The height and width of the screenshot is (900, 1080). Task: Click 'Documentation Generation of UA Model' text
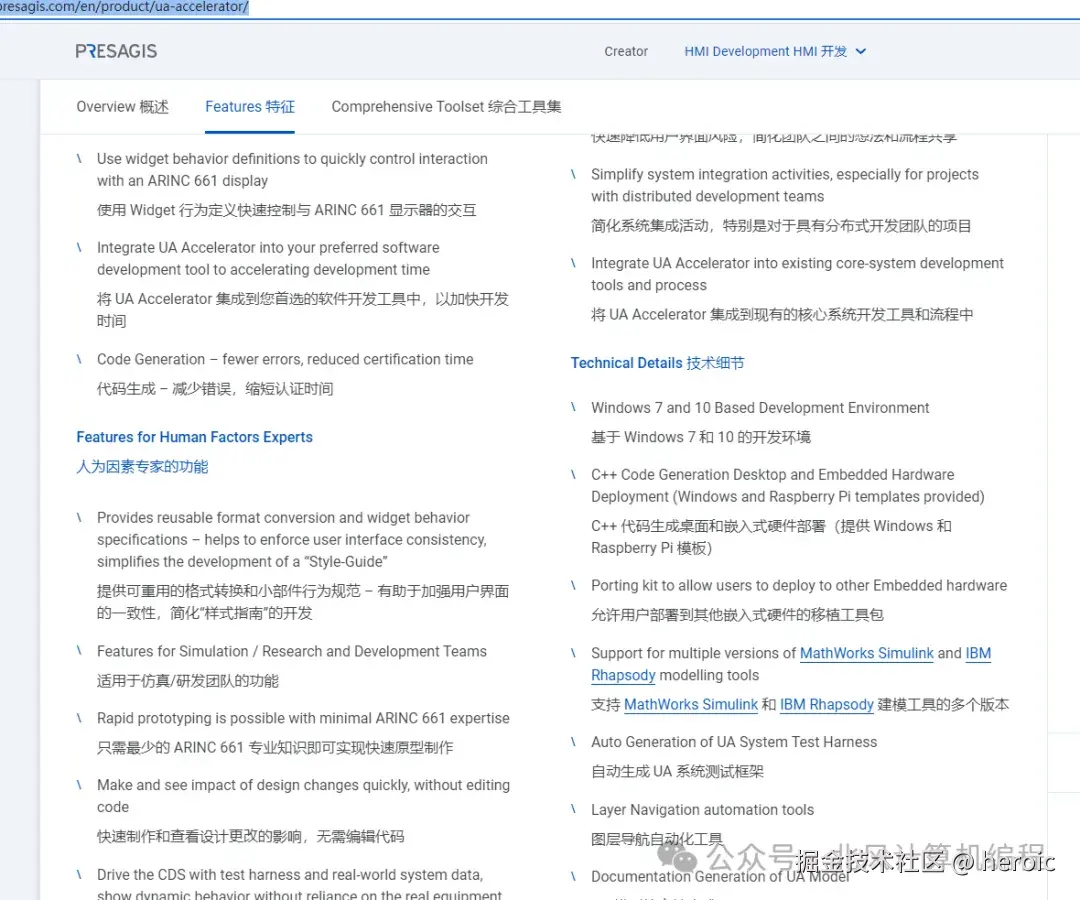[x=720, y=877]
